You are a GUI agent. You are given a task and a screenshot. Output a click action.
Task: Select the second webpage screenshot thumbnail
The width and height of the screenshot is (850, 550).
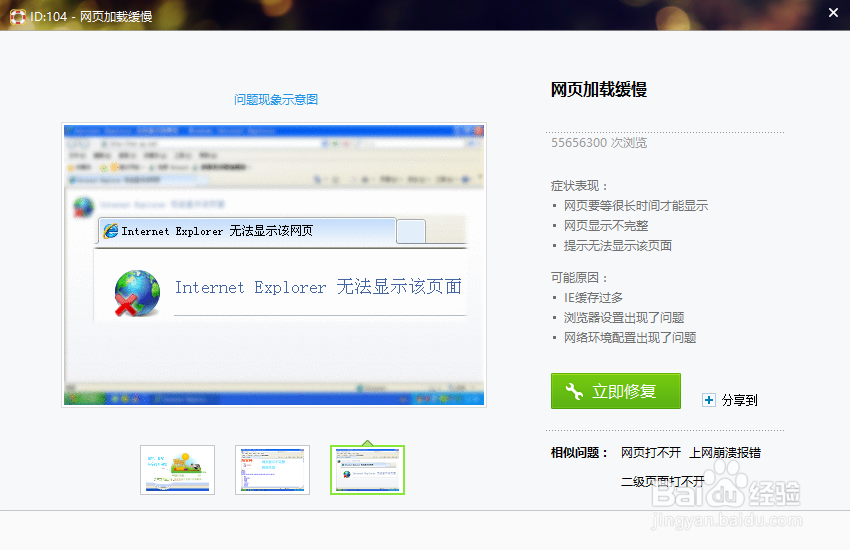272,470
